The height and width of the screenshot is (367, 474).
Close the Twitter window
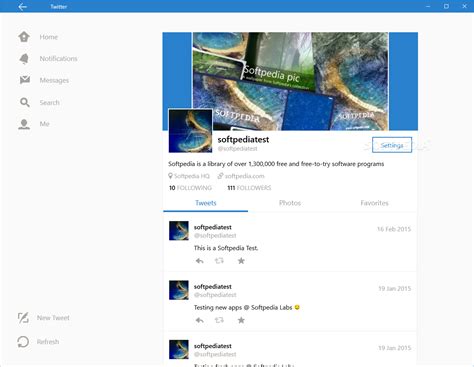tap(464, 6)
